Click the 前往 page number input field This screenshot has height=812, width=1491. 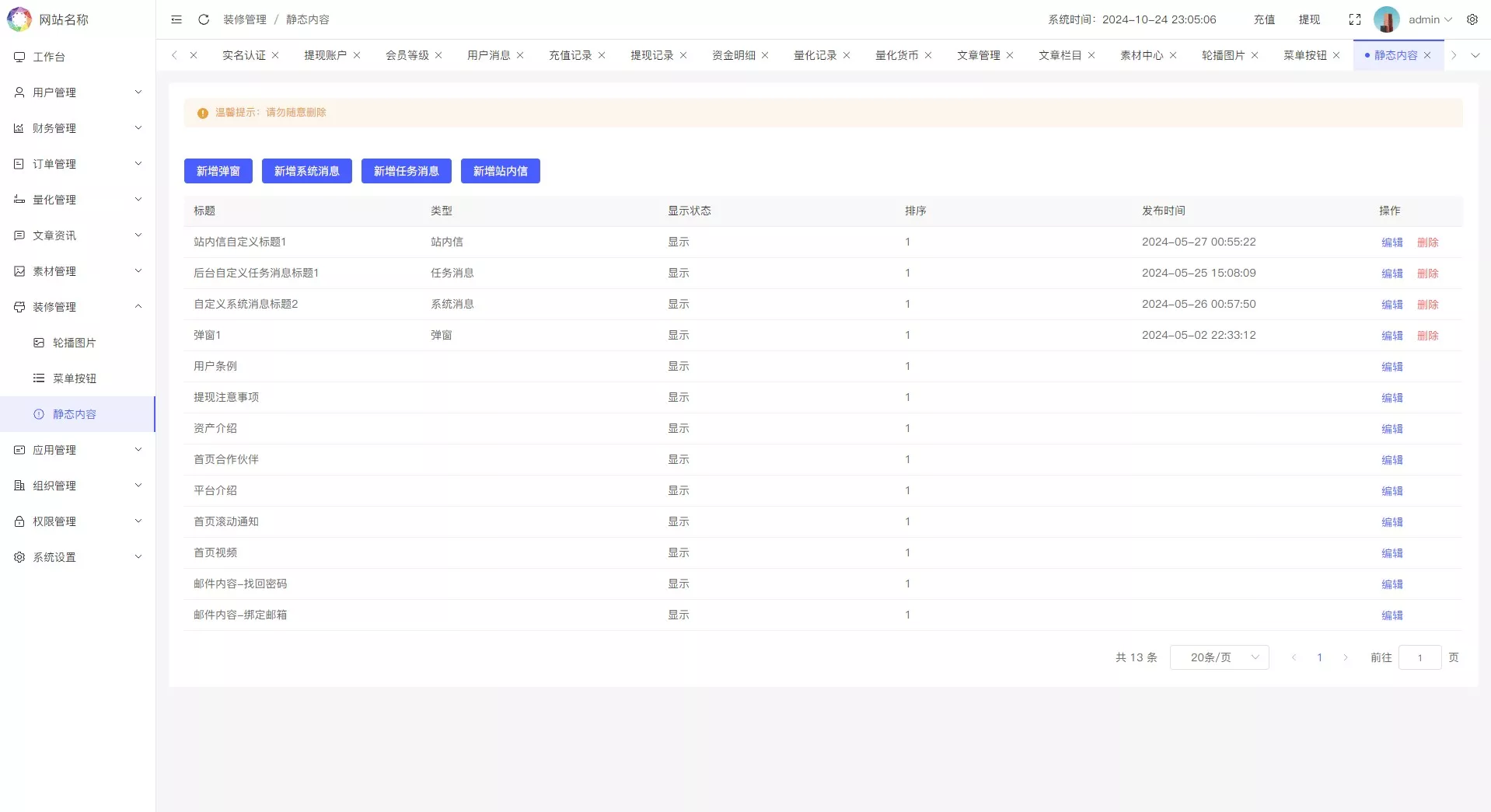(1419, 657)
